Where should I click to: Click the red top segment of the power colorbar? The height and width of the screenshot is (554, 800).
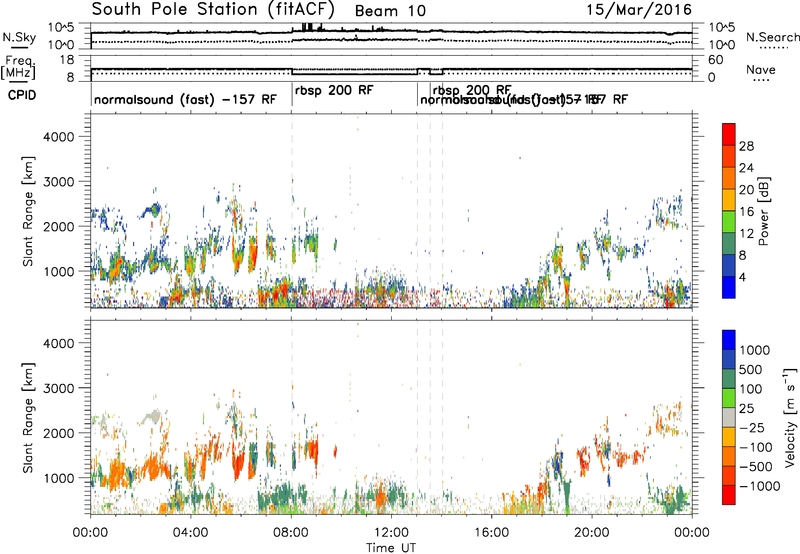[729, 134]
